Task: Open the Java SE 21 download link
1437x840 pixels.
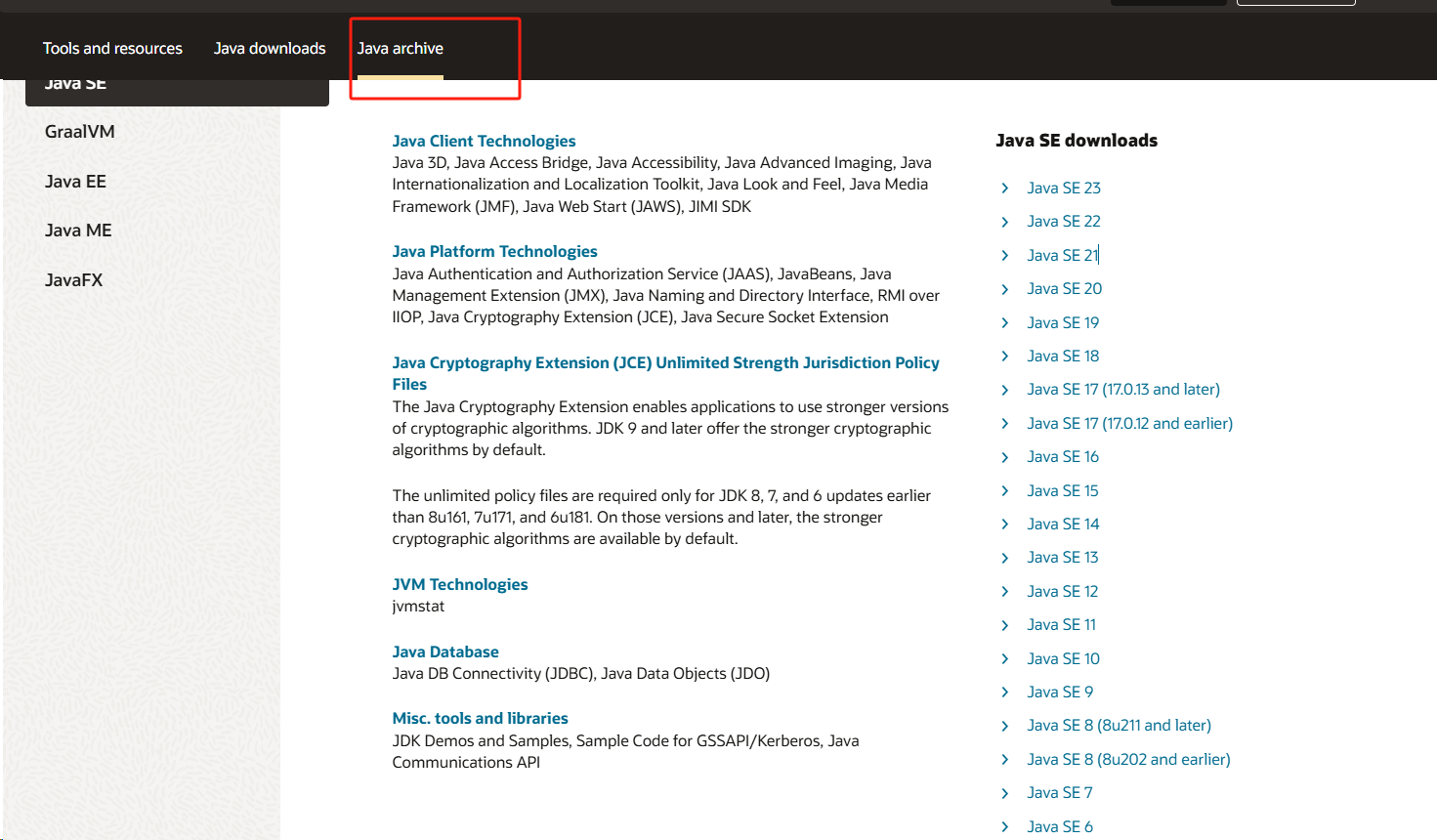Action: click(1063, 255)
